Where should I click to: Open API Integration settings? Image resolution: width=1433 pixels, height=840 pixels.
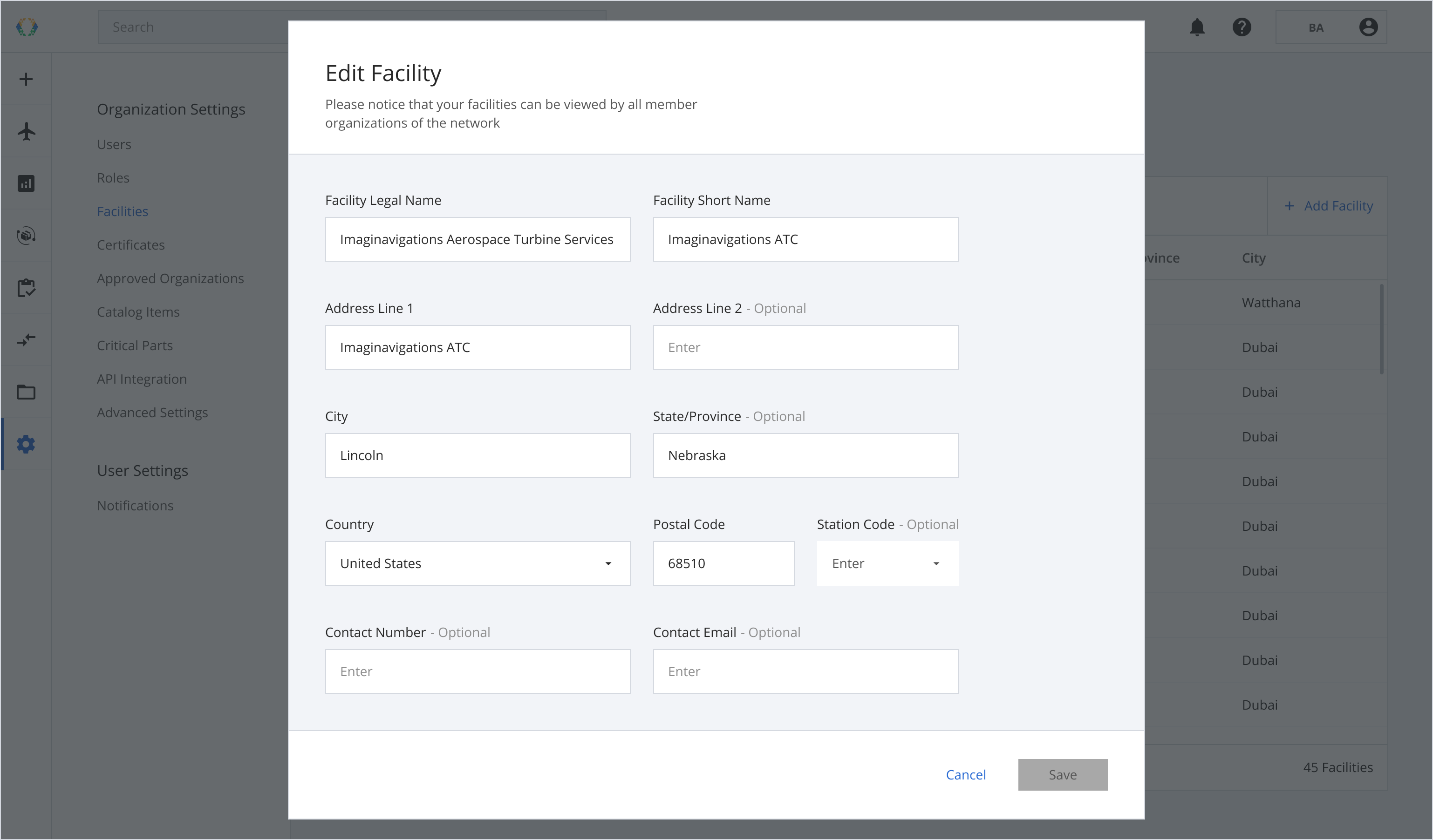pos(142,379)
